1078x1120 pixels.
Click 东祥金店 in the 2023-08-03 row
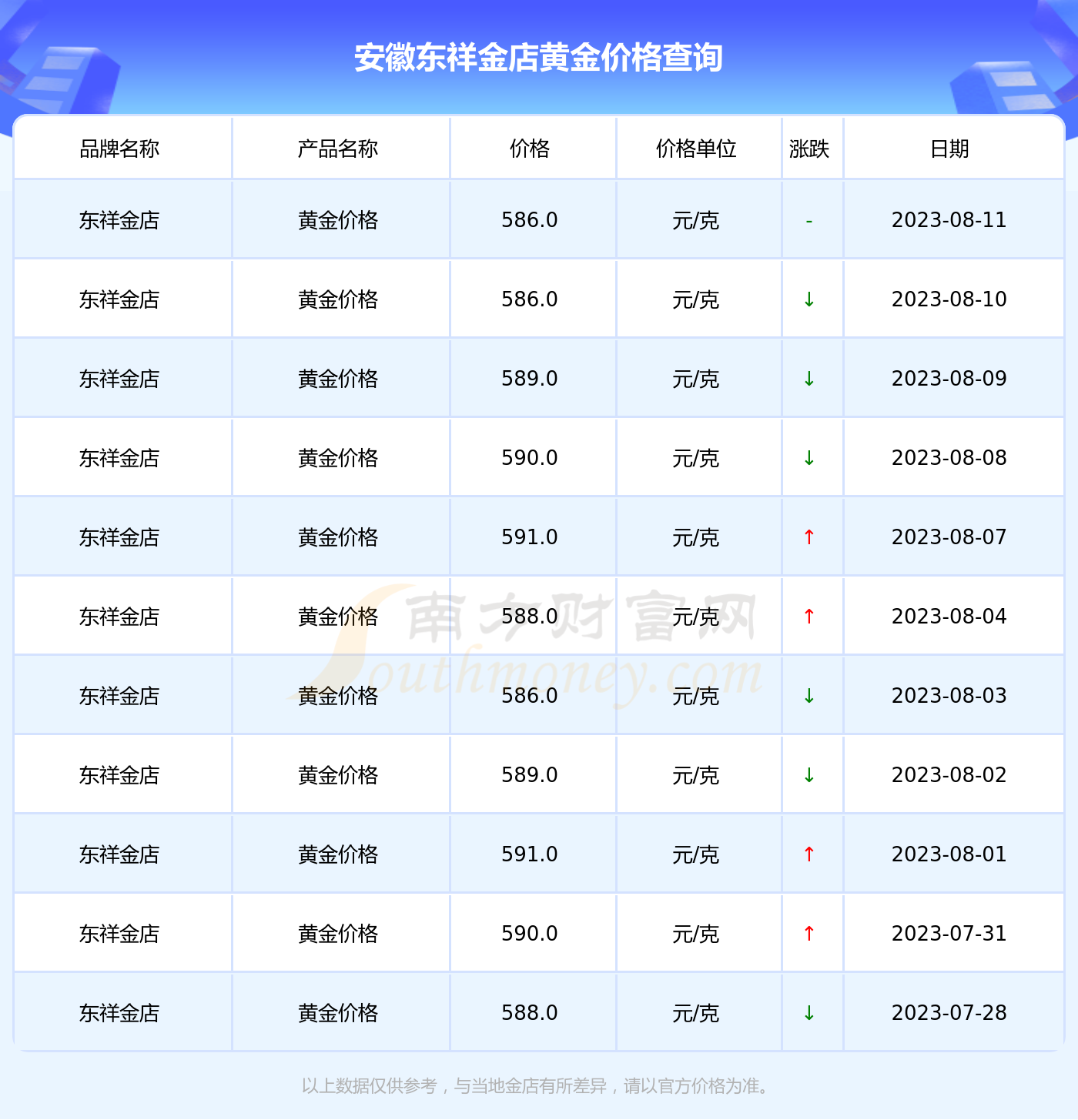119,697
